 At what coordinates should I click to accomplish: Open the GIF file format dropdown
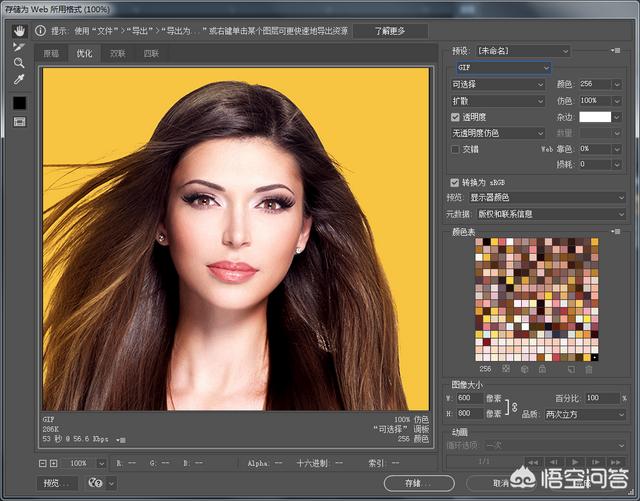(502, 68)
